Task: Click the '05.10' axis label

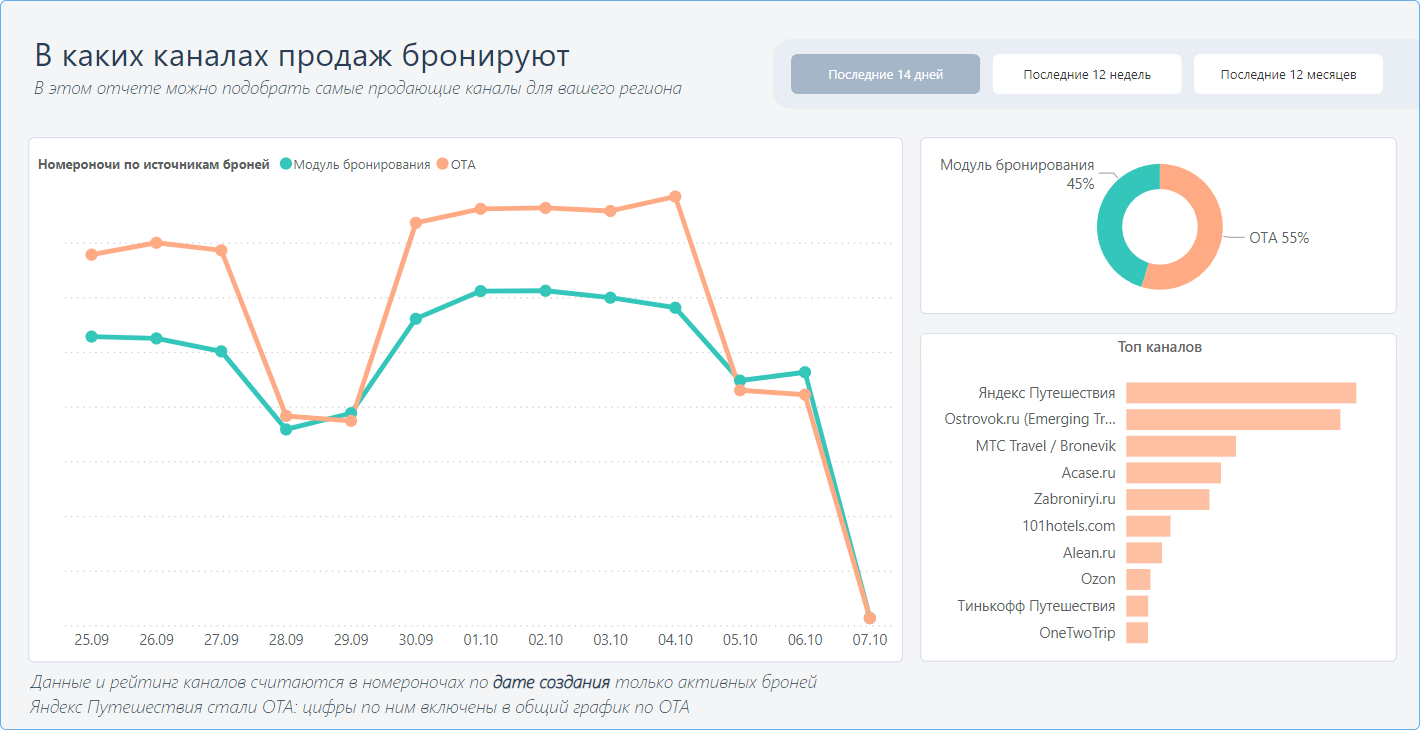Action: pyautogui.click(x=740, y=640)
